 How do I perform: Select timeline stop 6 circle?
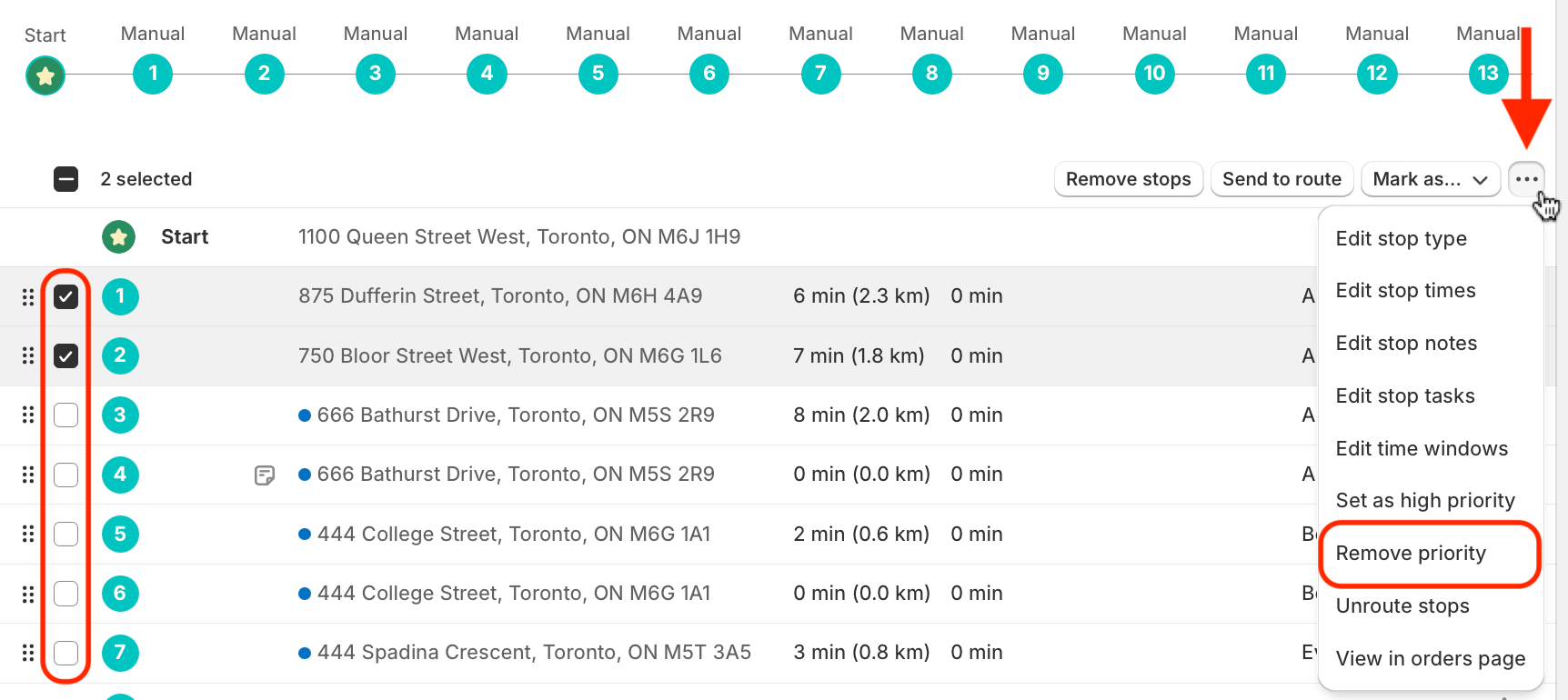tap(709, 74)
